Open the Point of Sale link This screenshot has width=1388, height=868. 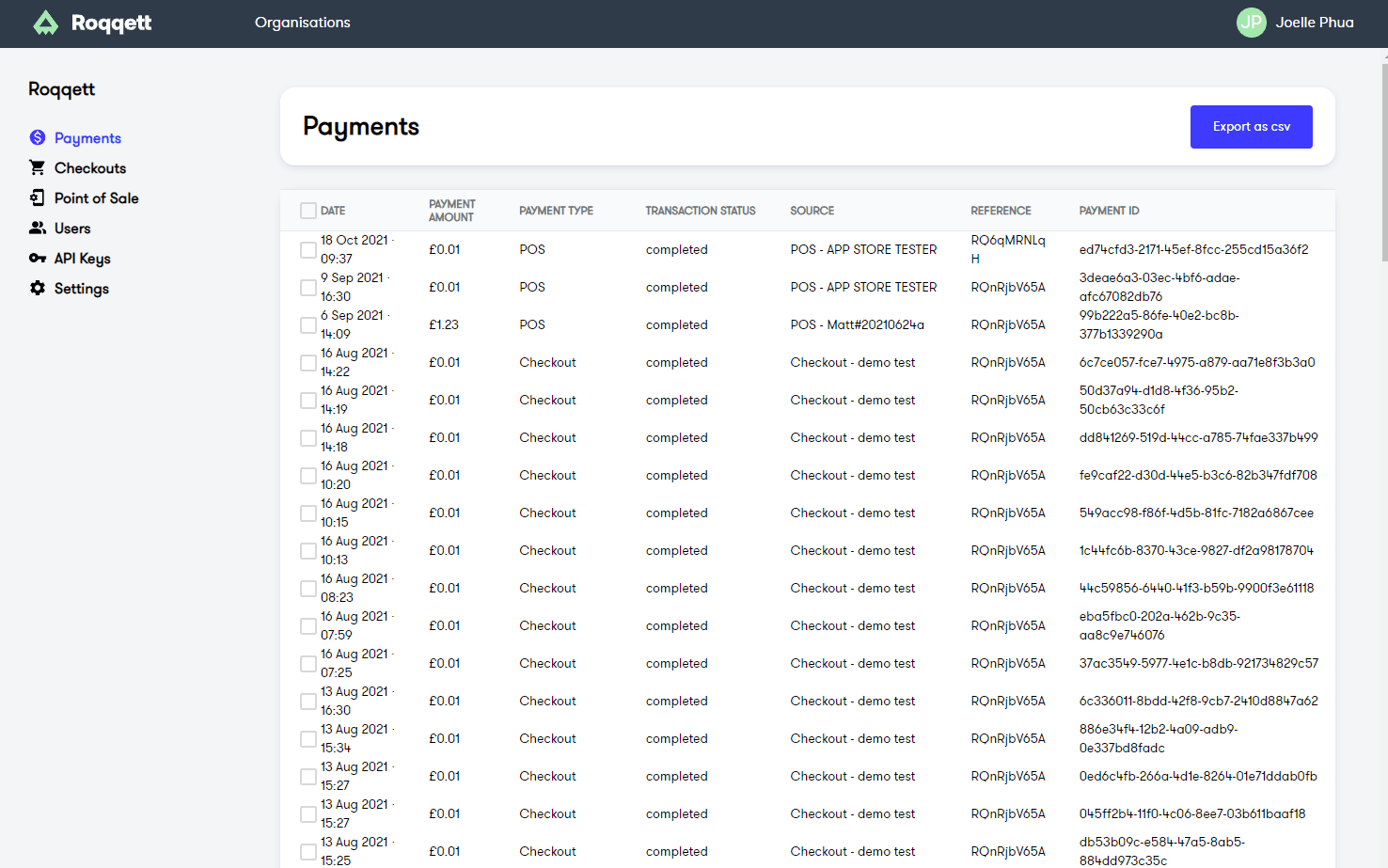tap(97, 197)
